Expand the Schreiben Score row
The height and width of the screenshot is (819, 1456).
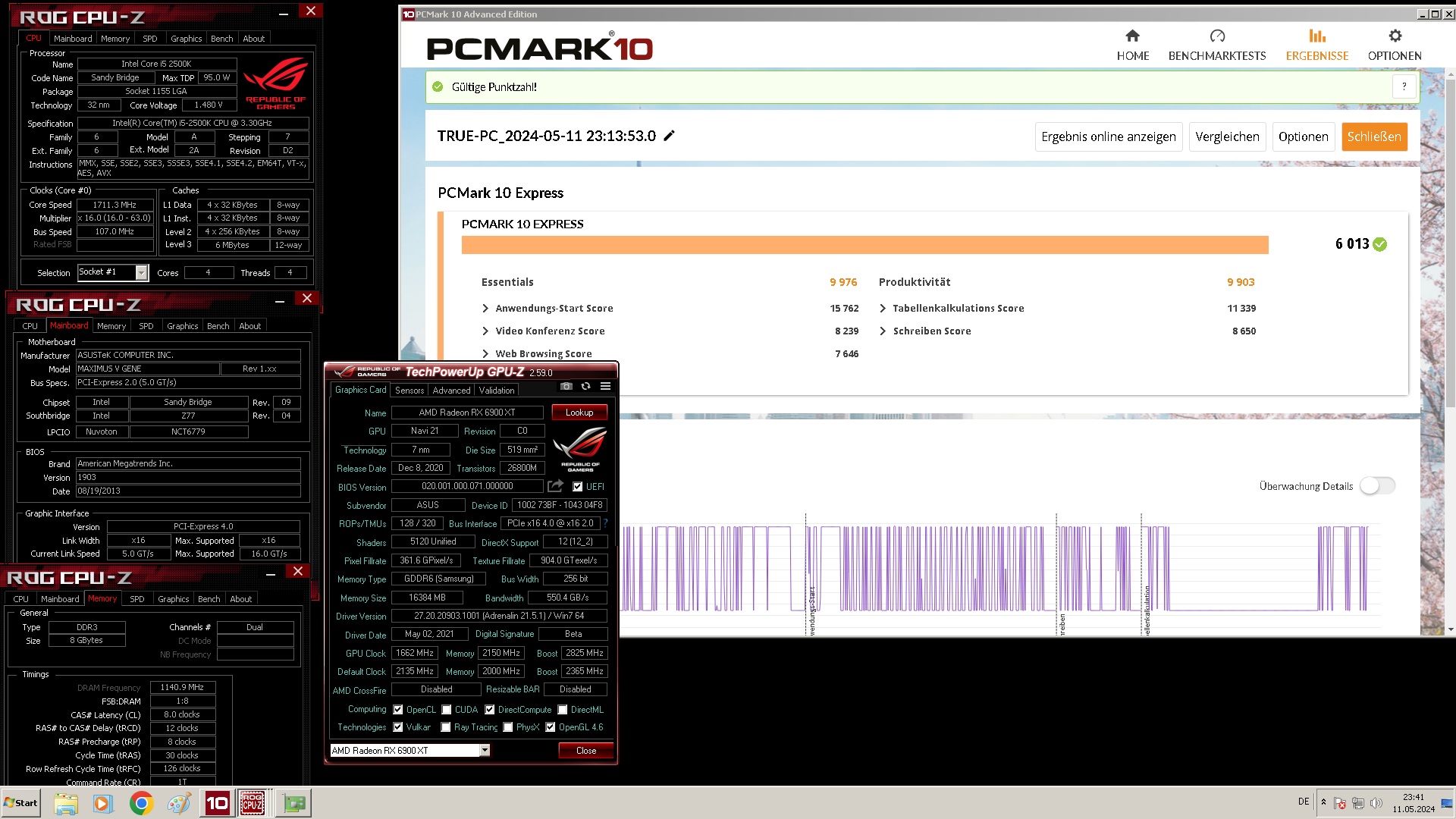pos(883,331)
